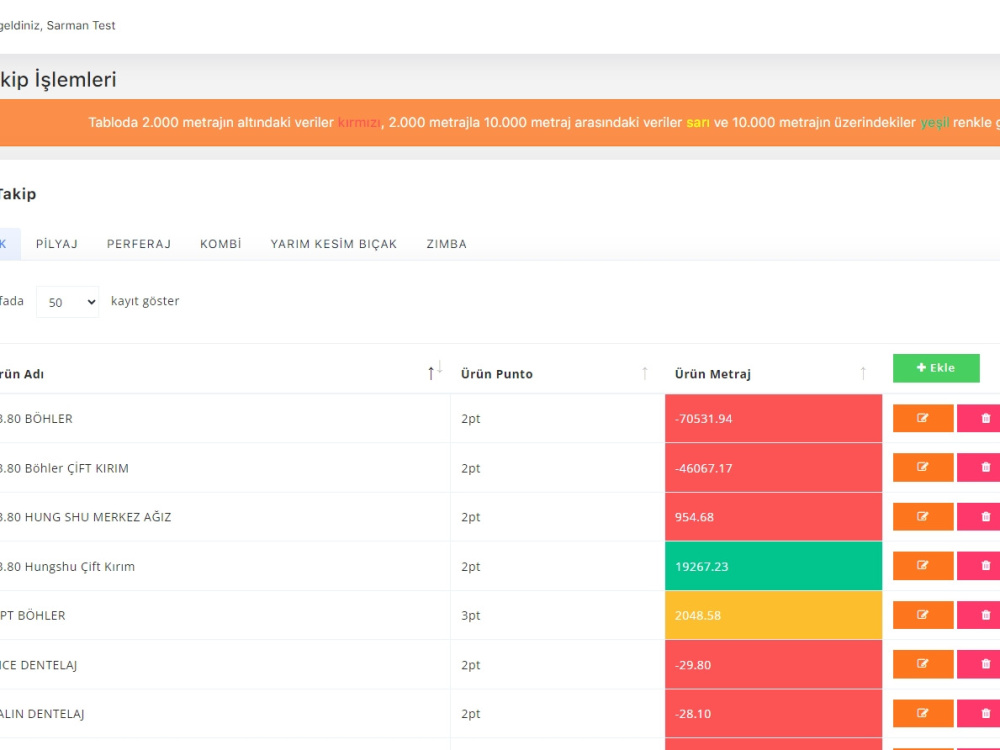This screenshot has height=750, width=1000.
Task: Delete the 3.80 BÖHLER row
Action: tap(979, 418)
